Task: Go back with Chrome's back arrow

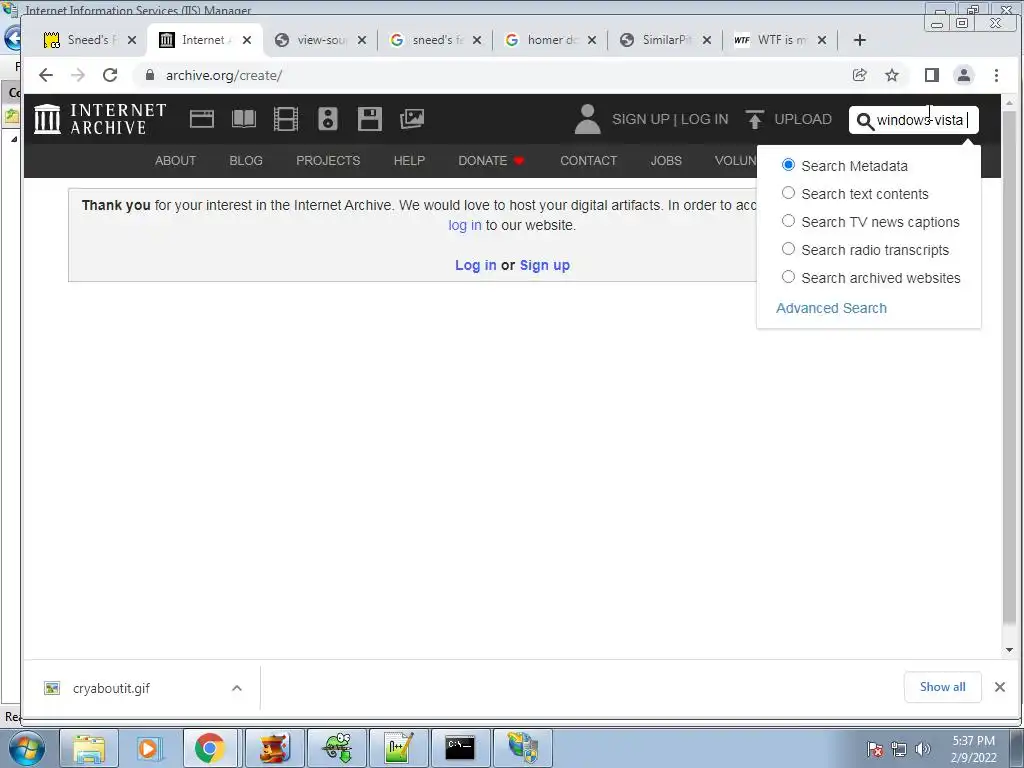Action: tap(46, 75)
